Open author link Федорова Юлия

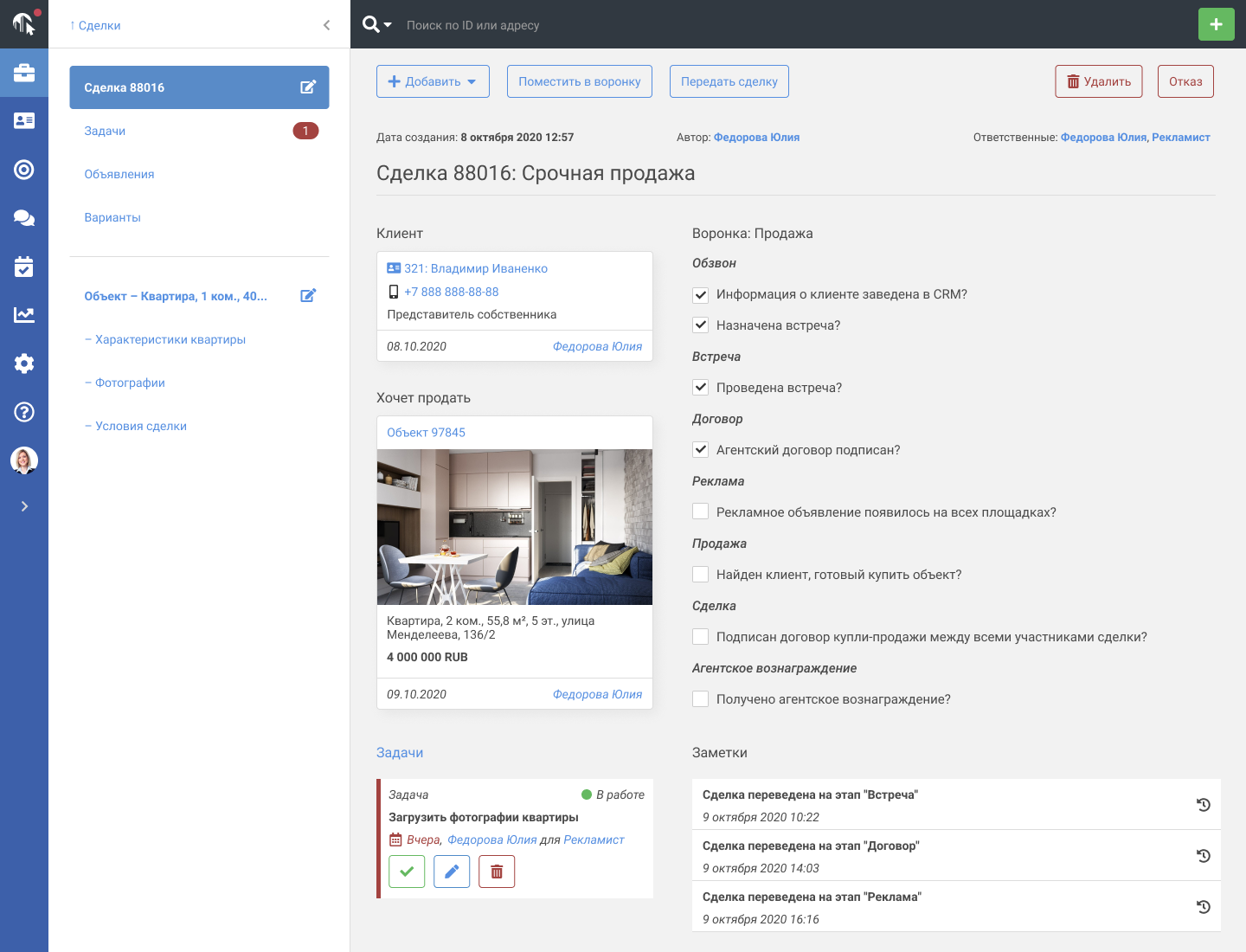click(756, 137)
